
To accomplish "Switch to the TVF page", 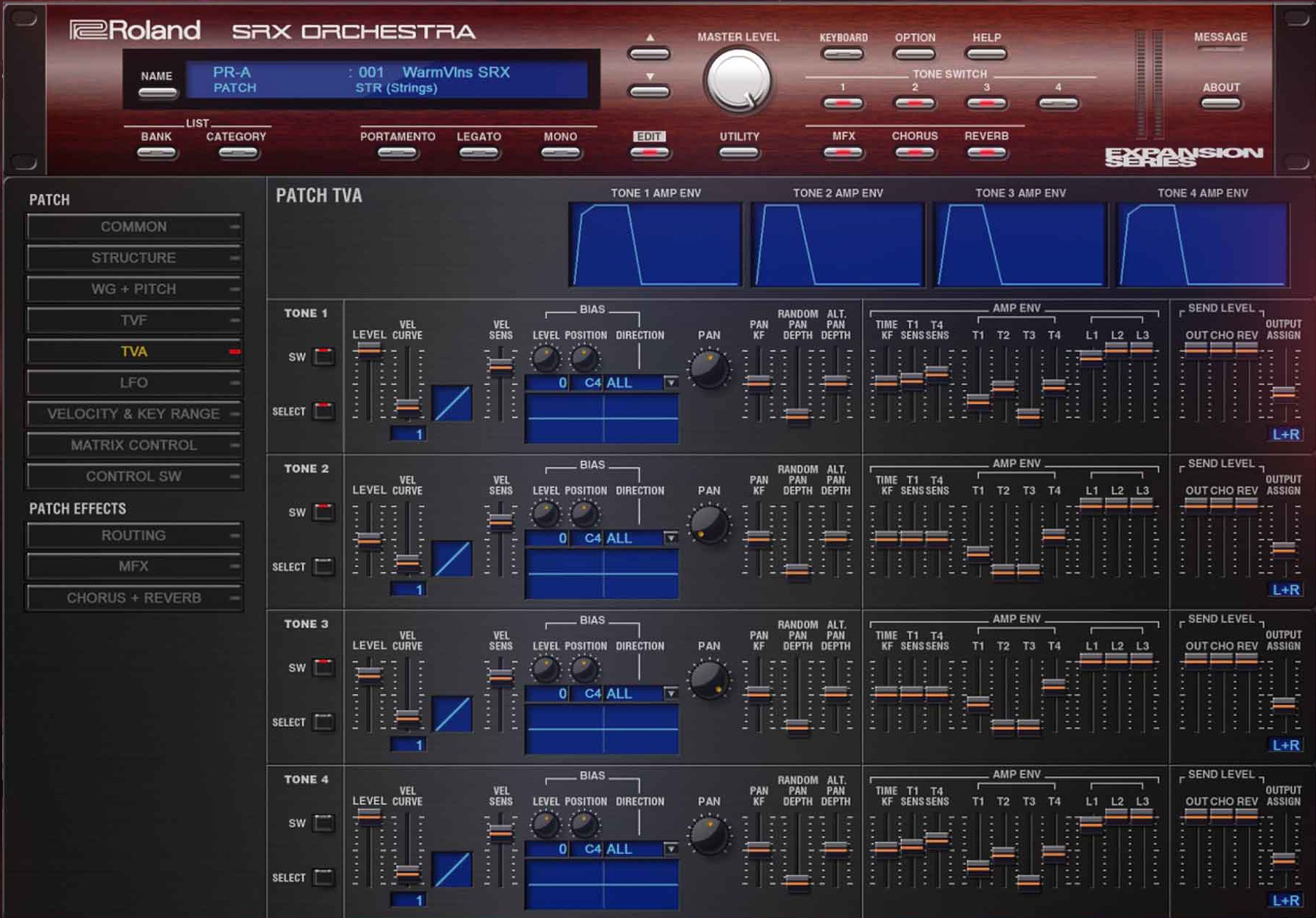I will [134, 320].
